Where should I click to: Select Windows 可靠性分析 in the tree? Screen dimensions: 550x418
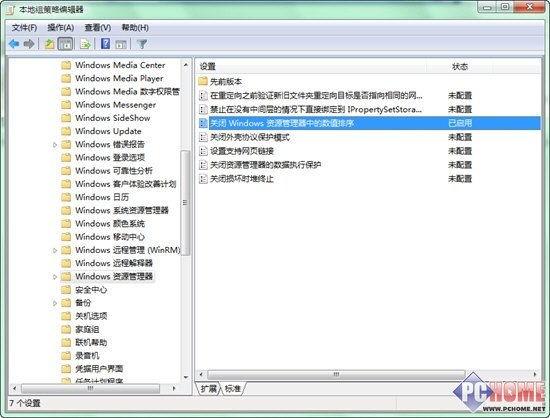(x=114, y=171)
